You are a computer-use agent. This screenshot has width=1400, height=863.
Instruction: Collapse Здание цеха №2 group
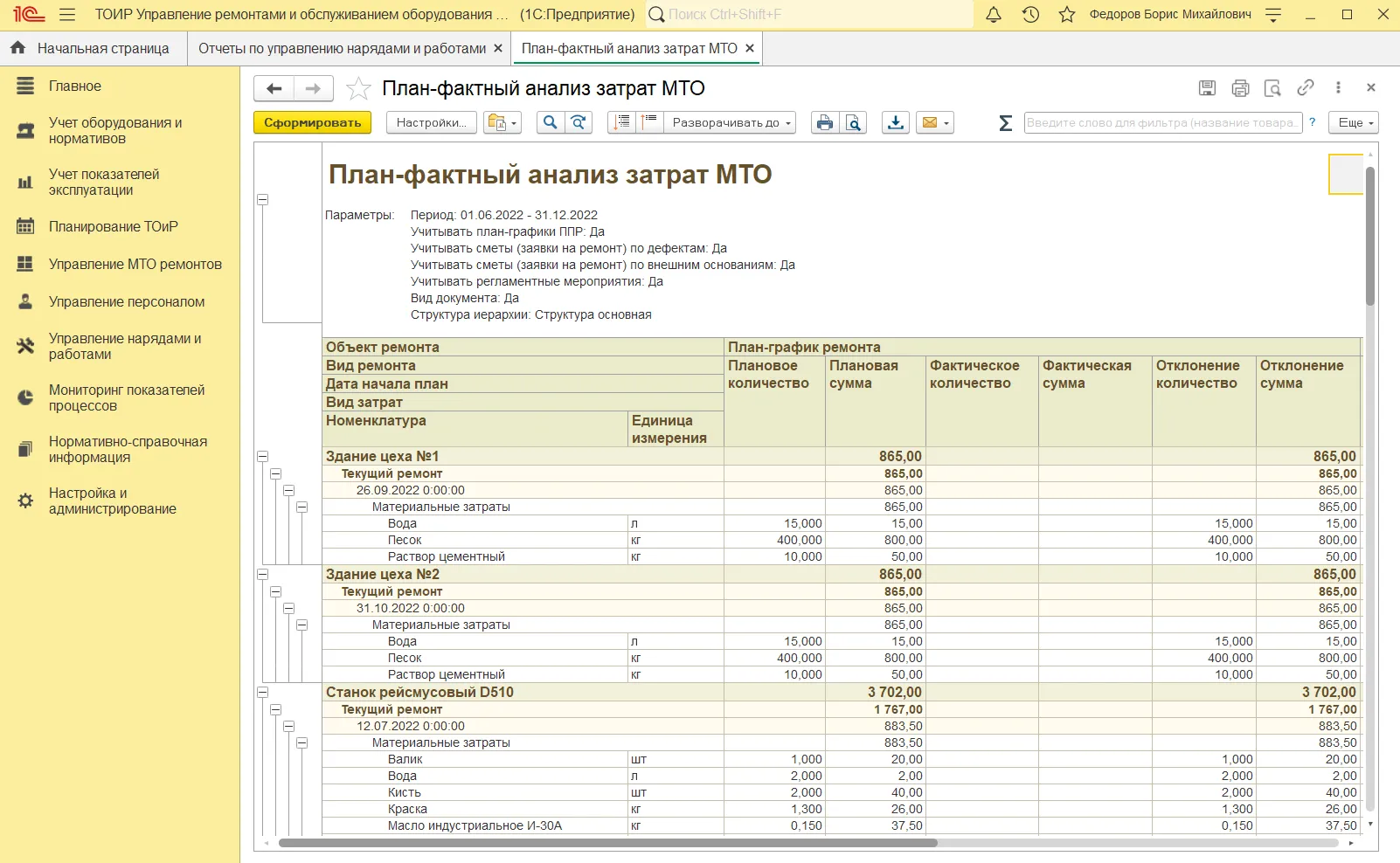262,574
